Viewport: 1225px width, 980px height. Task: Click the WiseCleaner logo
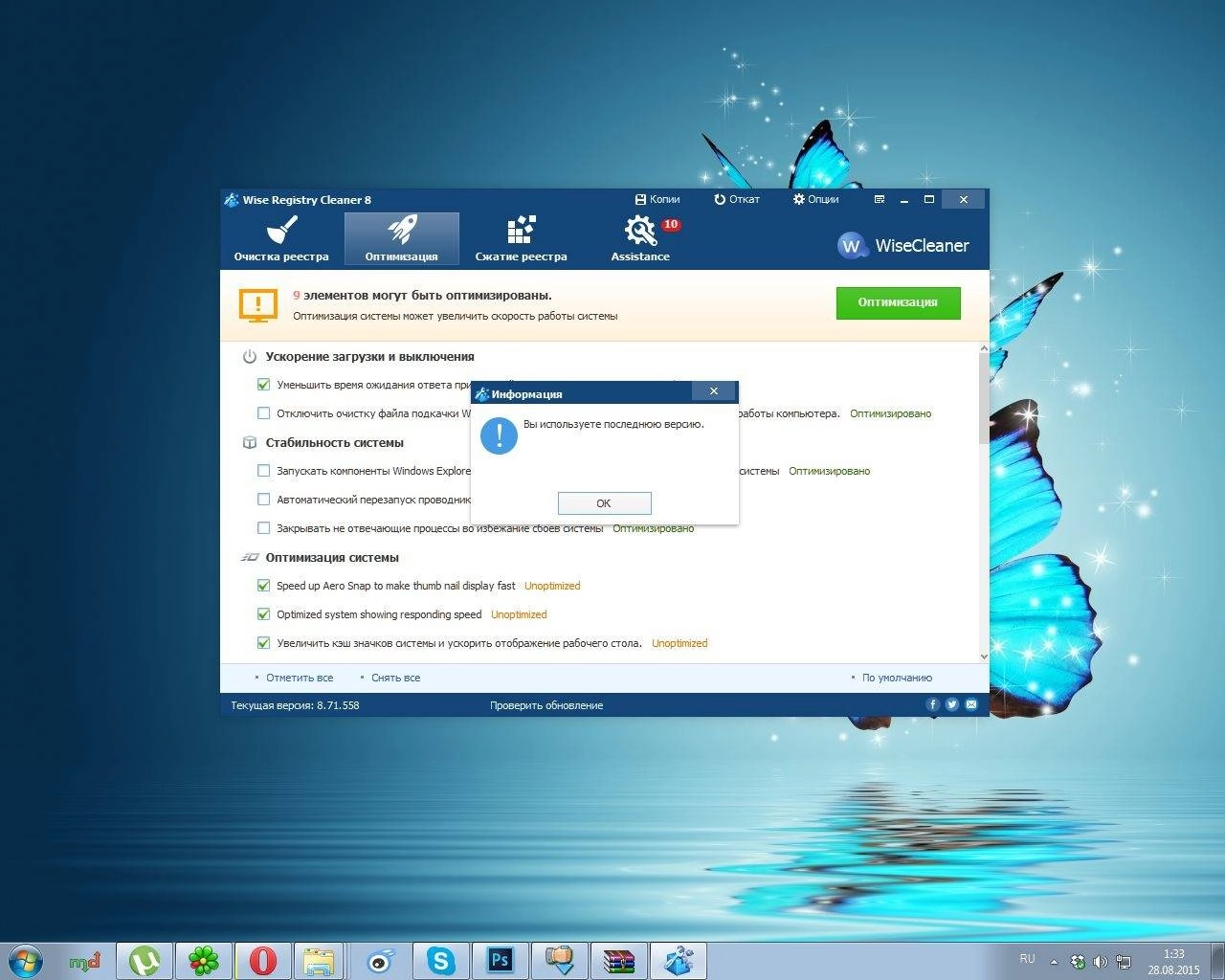click(902, 245)
